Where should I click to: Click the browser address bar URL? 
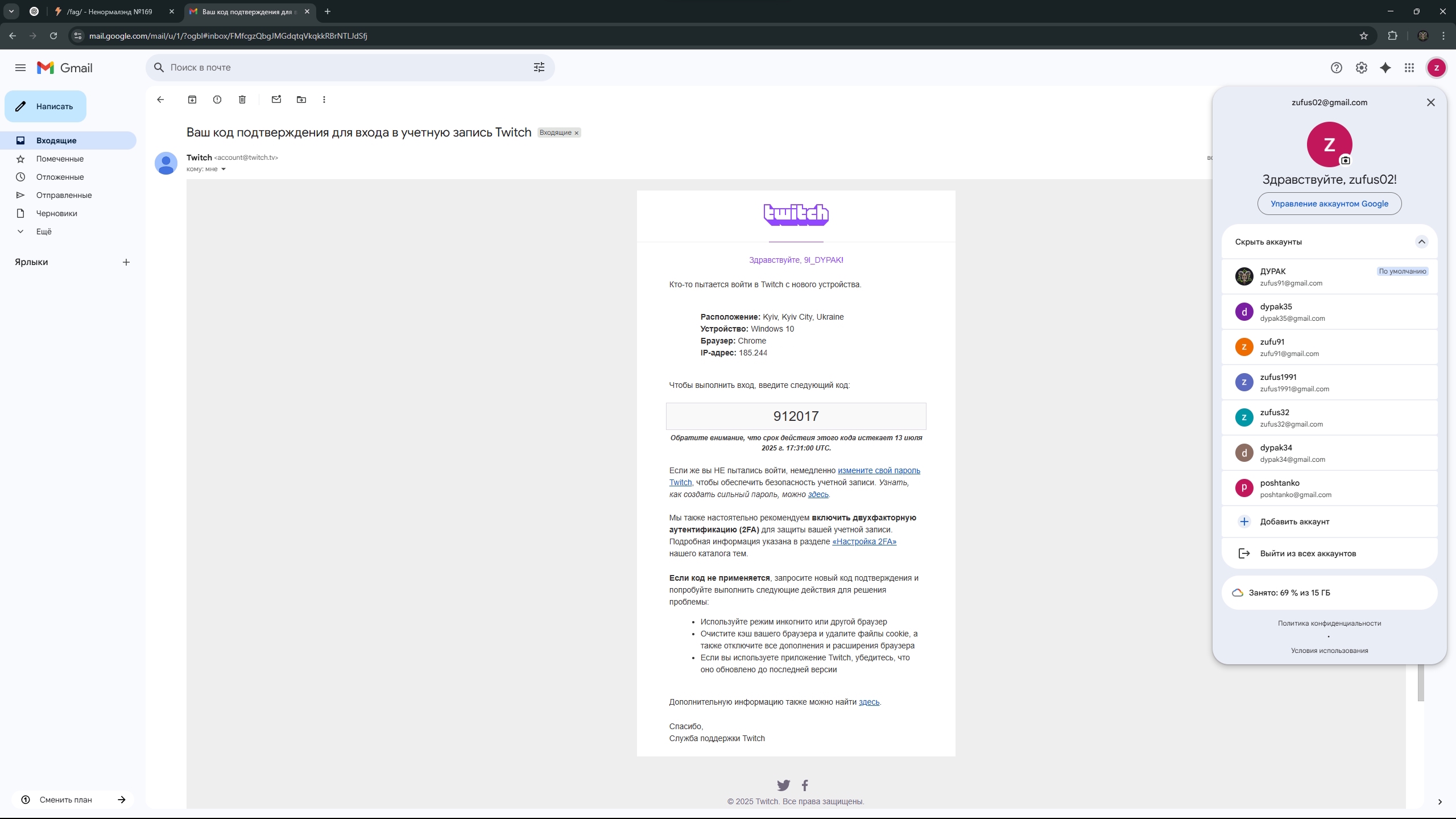[x=227, y=36]
